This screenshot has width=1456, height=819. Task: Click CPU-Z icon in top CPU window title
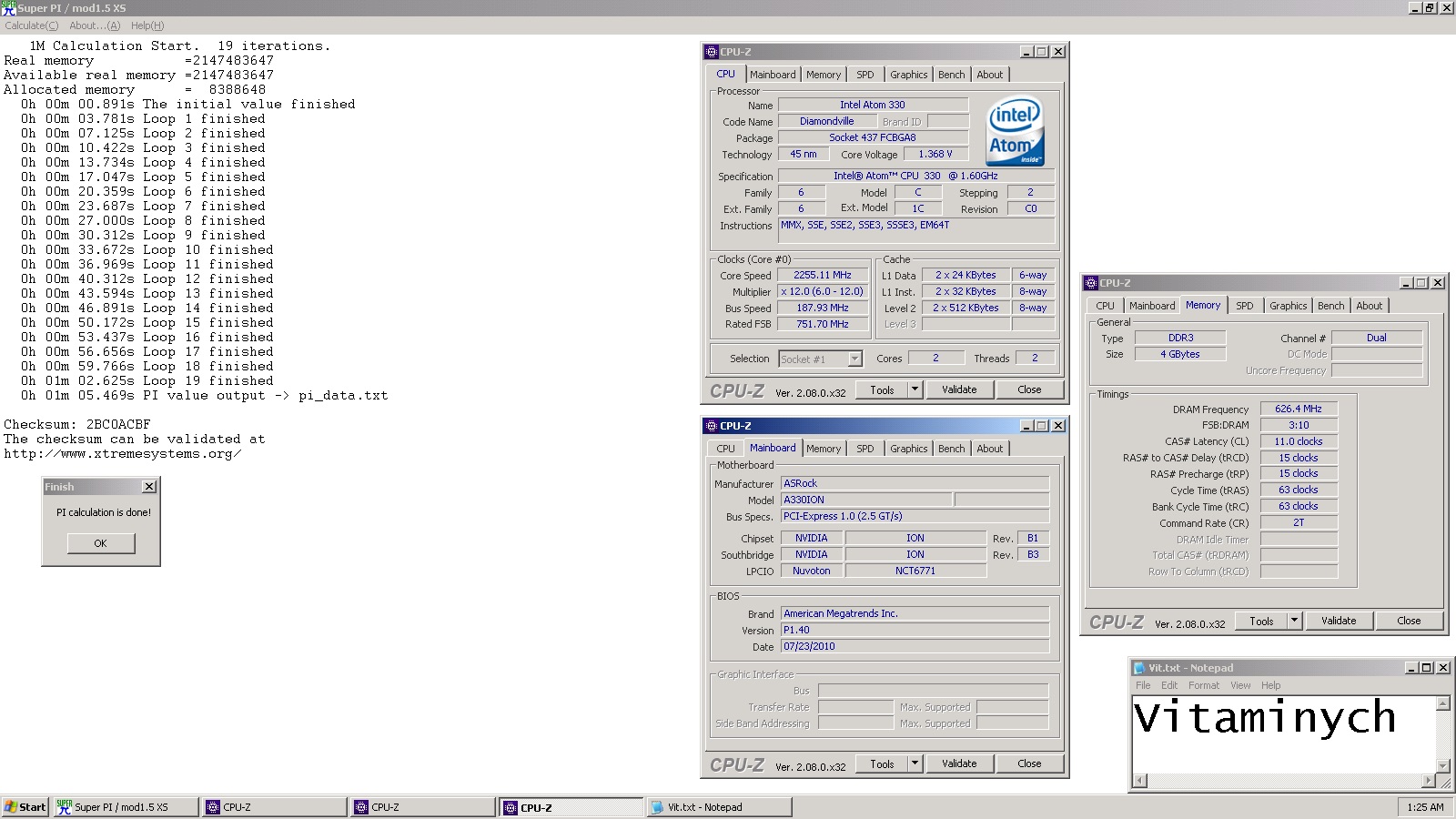[712, 52]
